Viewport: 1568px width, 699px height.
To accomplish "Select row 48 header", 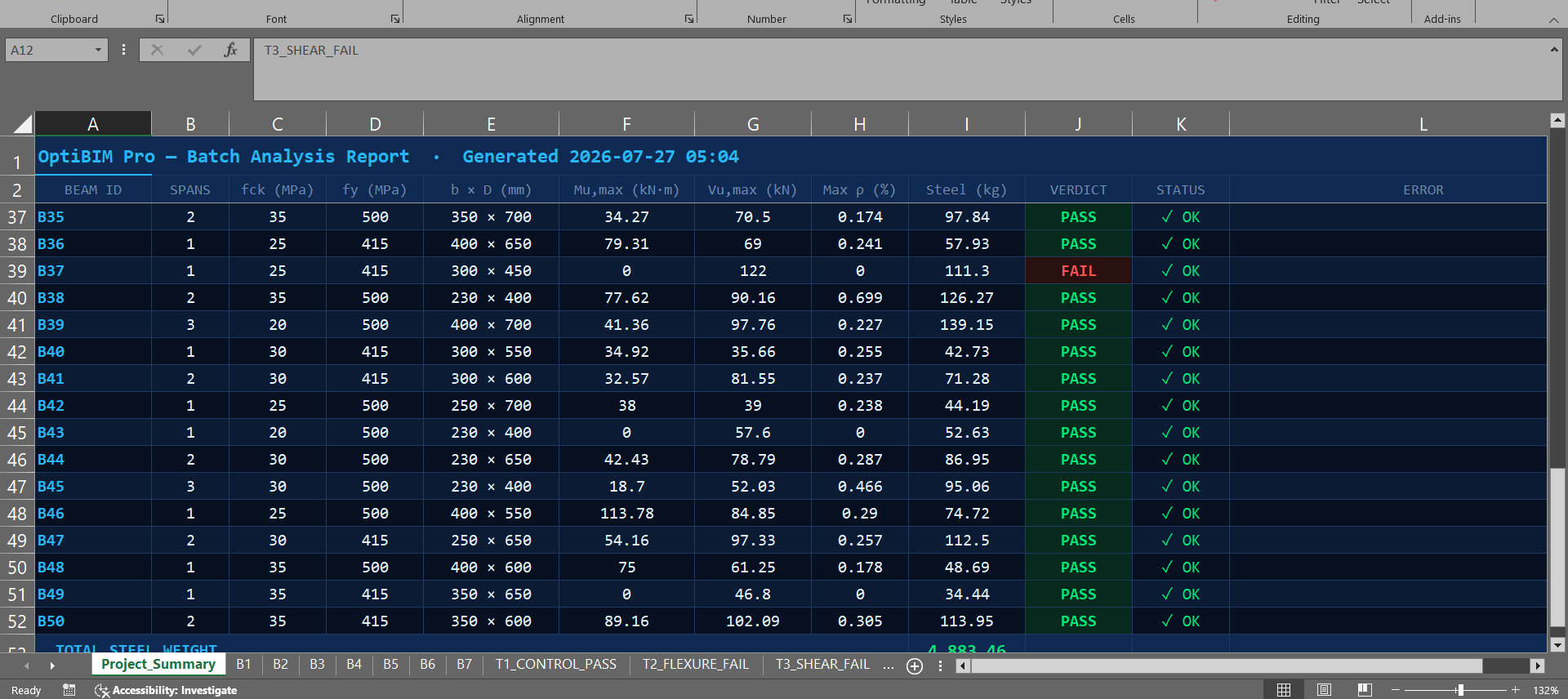I will coord(17,514).
